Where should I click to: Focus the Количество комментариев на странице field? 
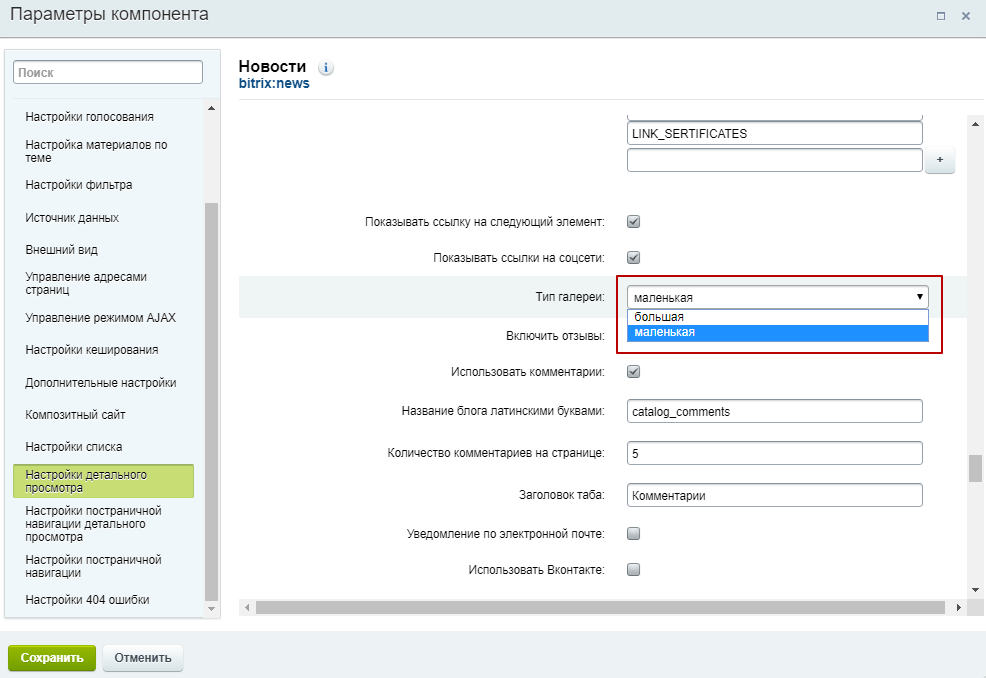coord(774,453)
